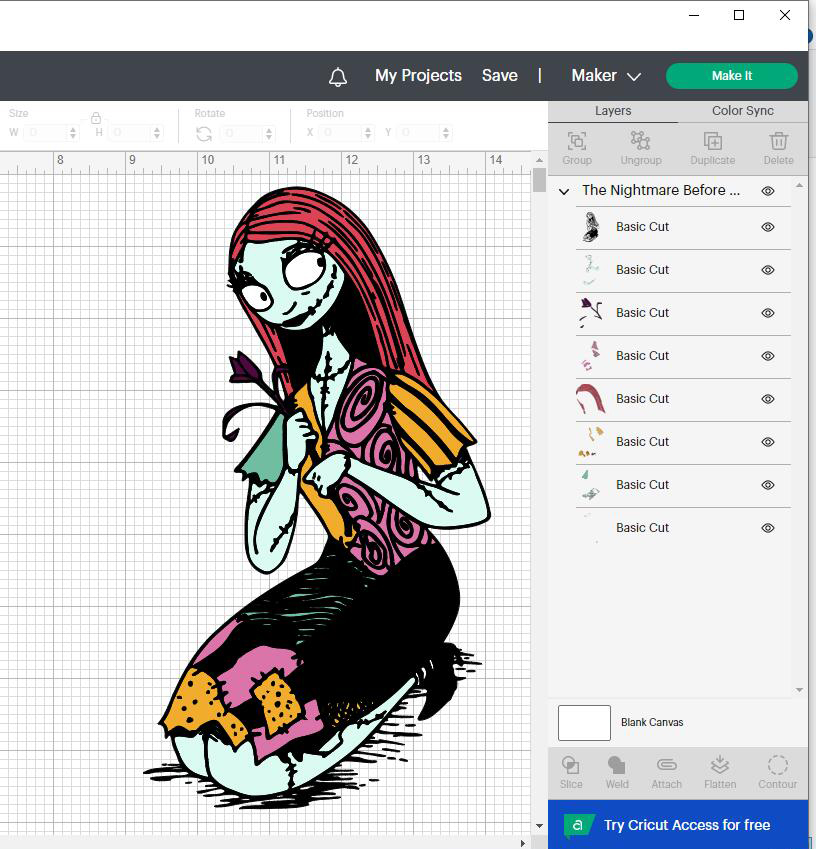Click the canvas vertical scrollbar thumb
This screenshot has width=816, height=849.
(539, 180)
